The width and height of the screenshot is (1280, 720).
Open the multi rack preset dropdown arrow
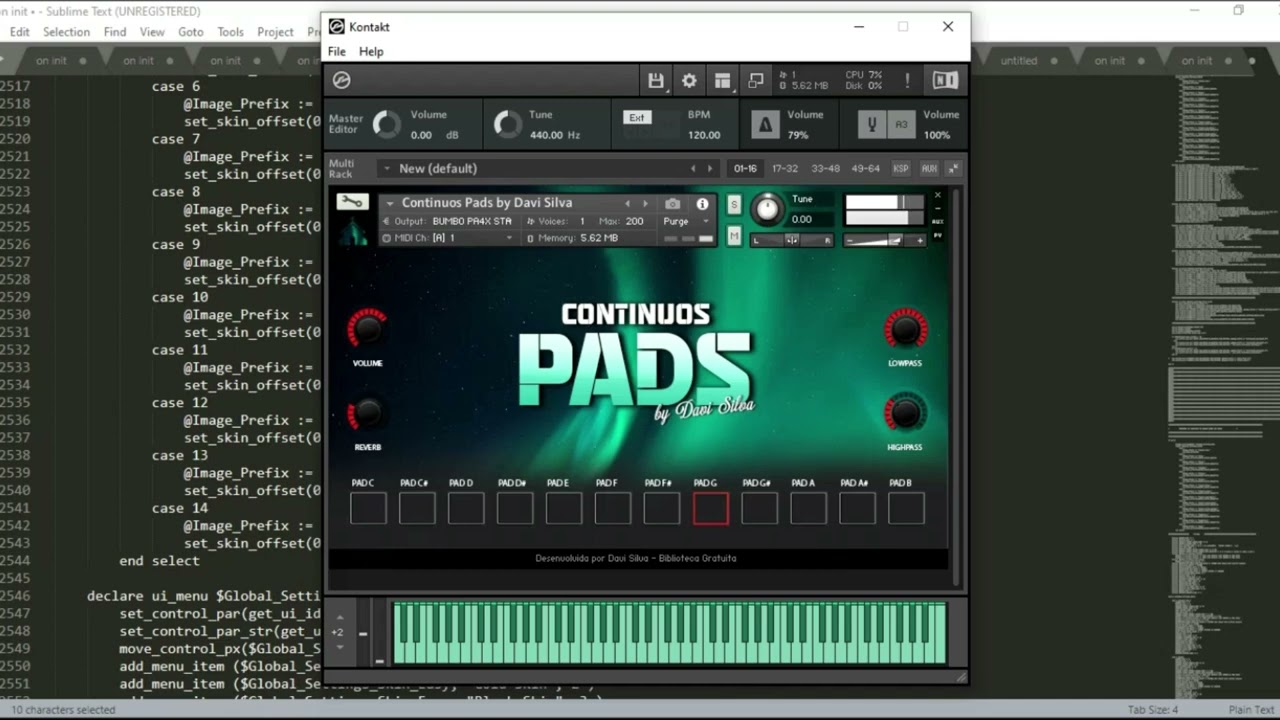pos(386,169)
